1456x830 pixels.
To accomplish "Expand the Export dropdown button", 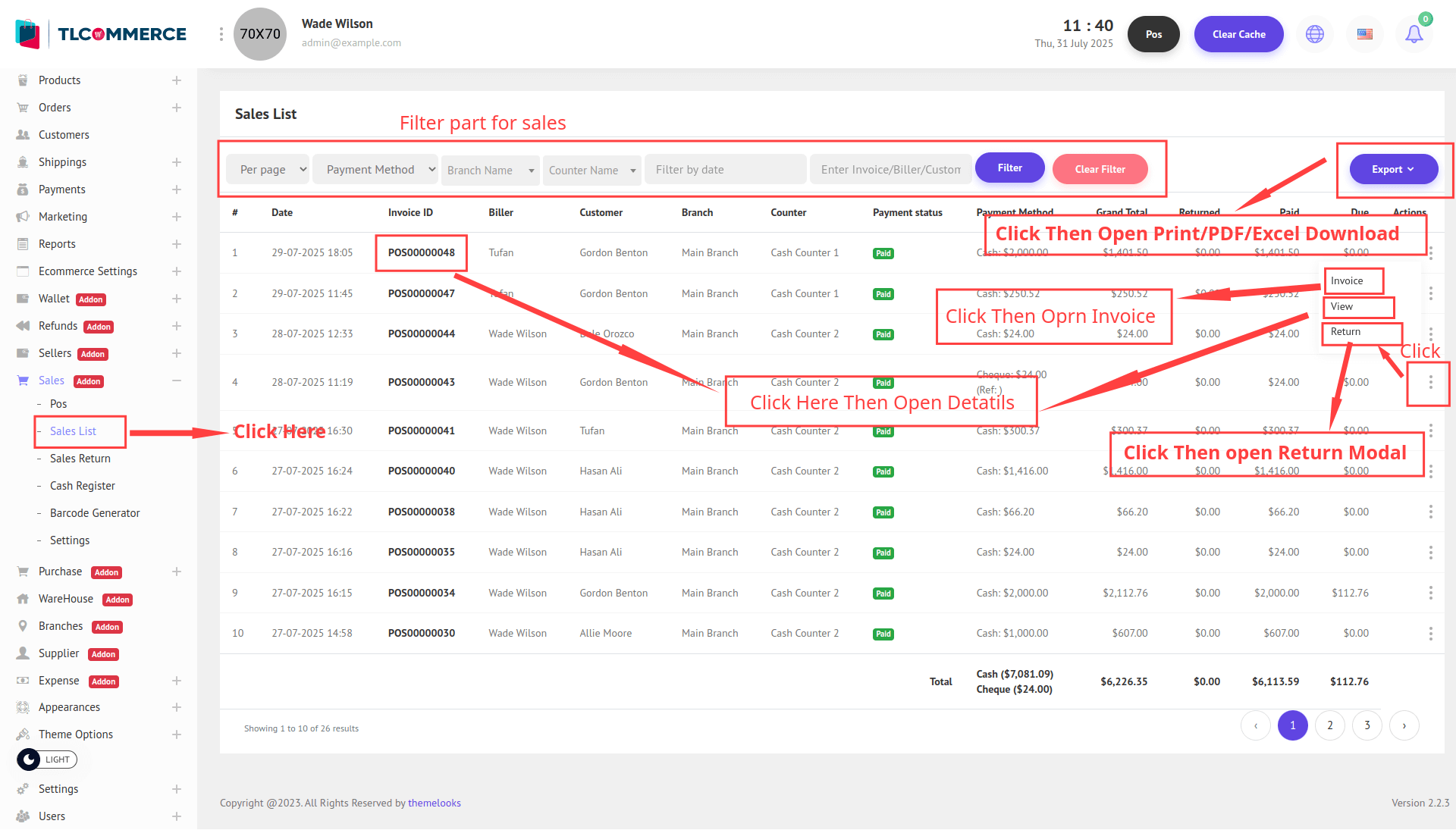I will 1393,169.
